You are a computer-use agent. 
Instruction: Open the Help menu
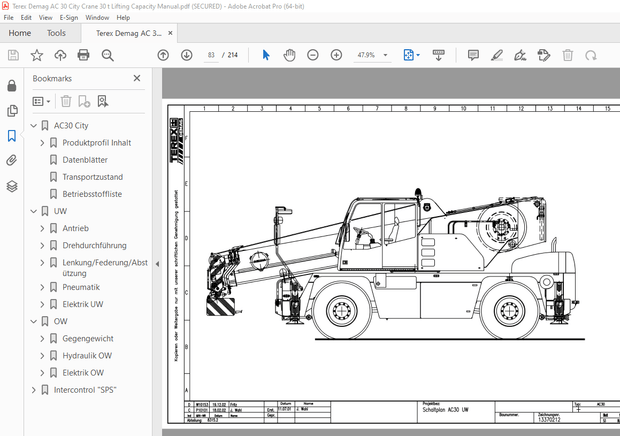123,17
